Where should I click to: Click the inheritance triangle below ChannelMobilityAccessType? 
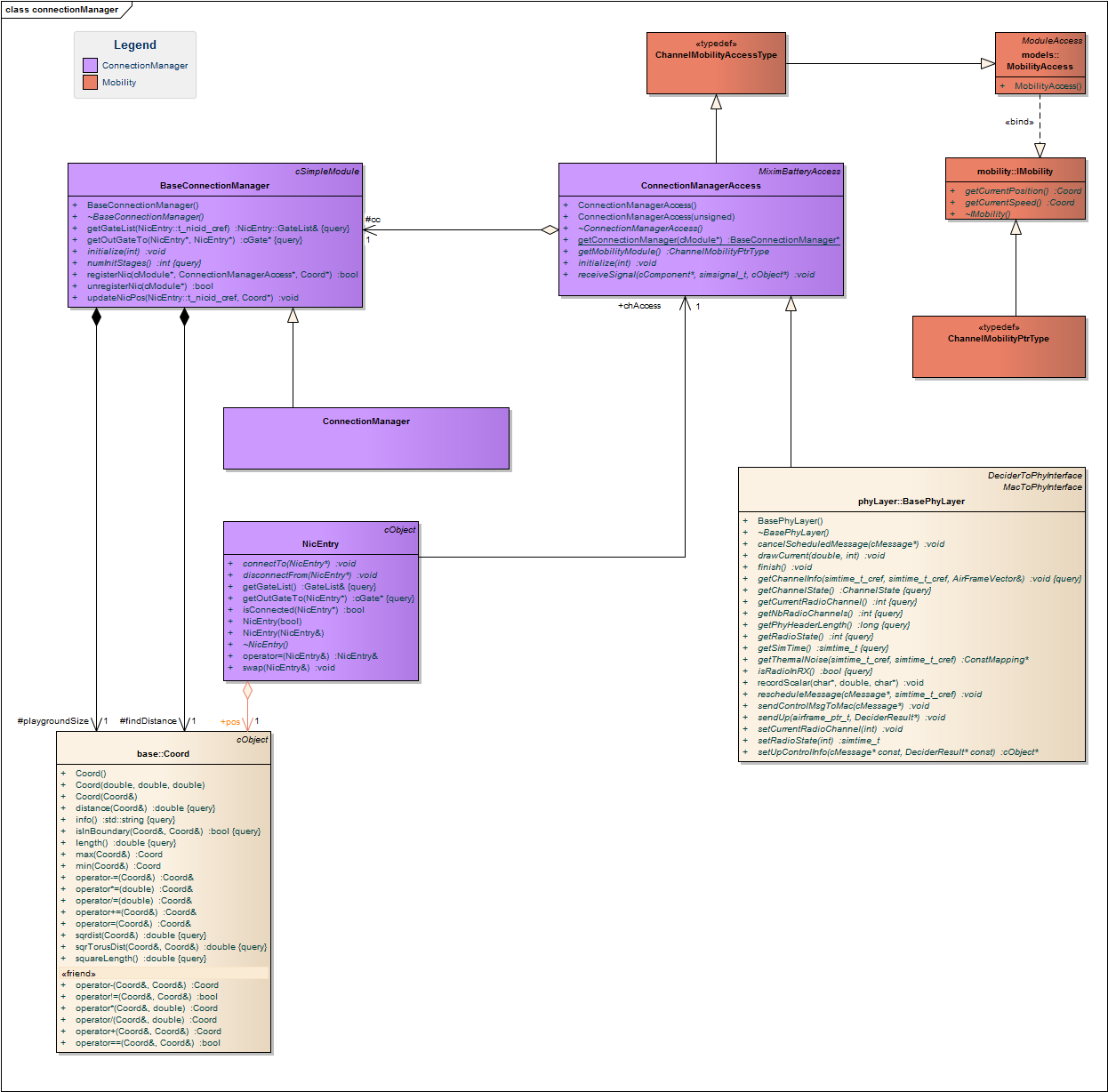(x=716, y=102)
